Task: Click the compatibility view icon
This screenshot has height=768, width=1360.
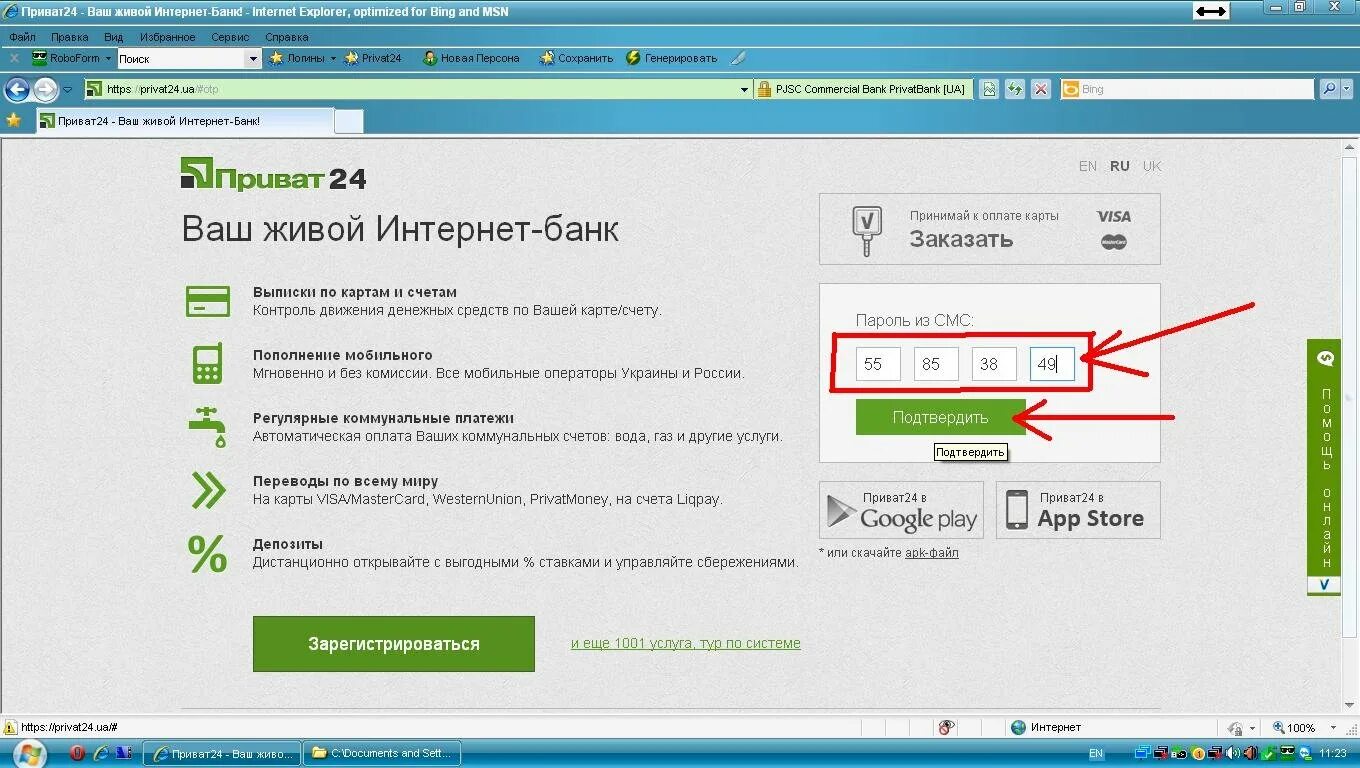Action: pos(989,89)
